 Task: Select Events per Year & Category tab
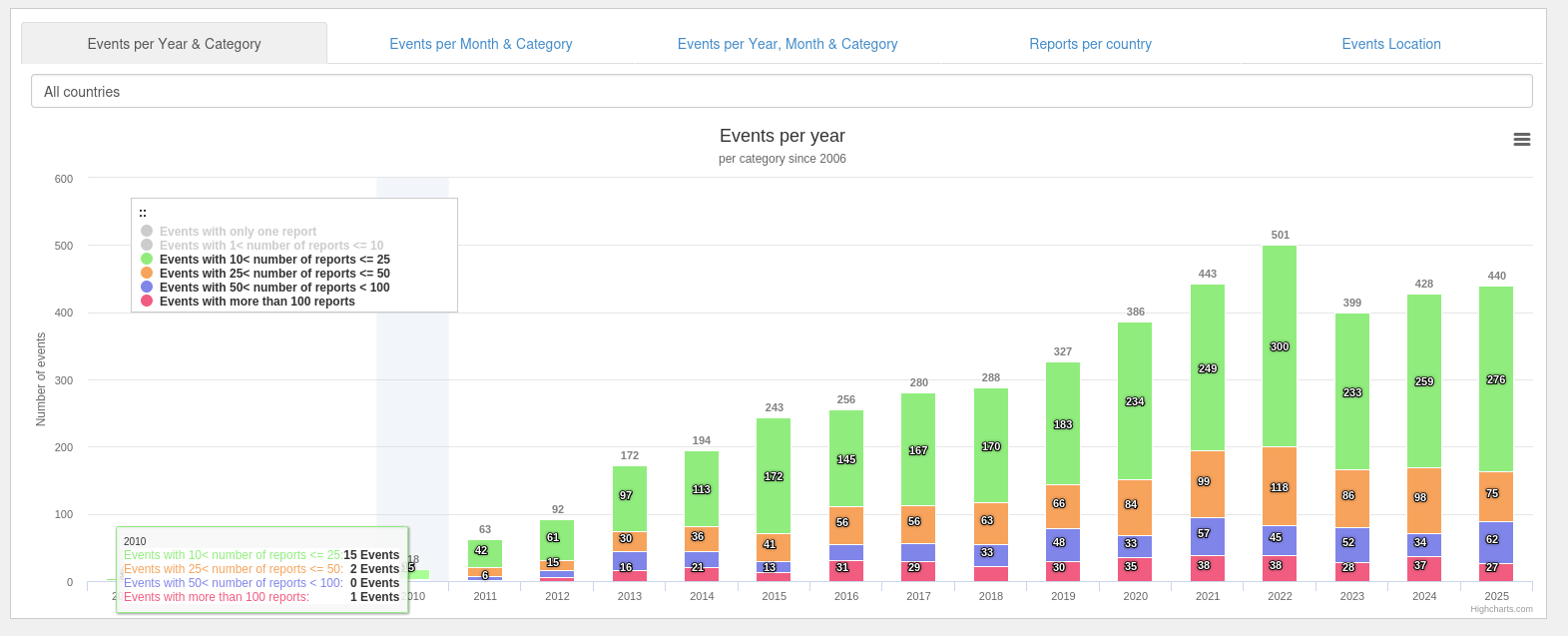point(174,44)
